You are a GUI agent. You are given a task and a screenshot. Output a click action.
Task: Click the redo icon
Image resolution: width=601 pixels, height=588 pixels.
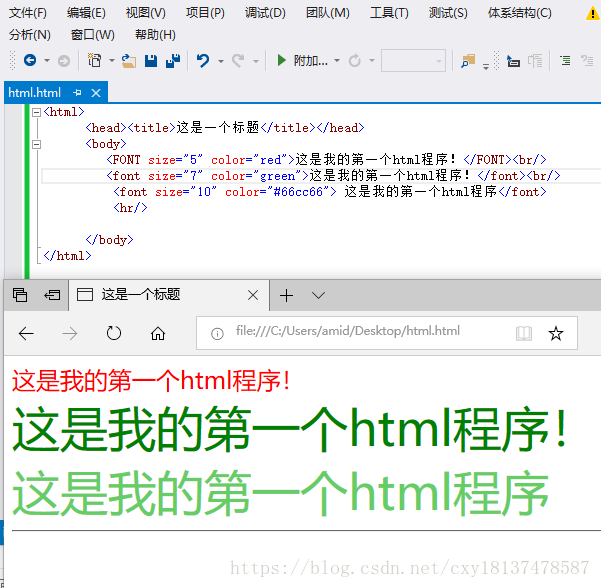[238, 60]
